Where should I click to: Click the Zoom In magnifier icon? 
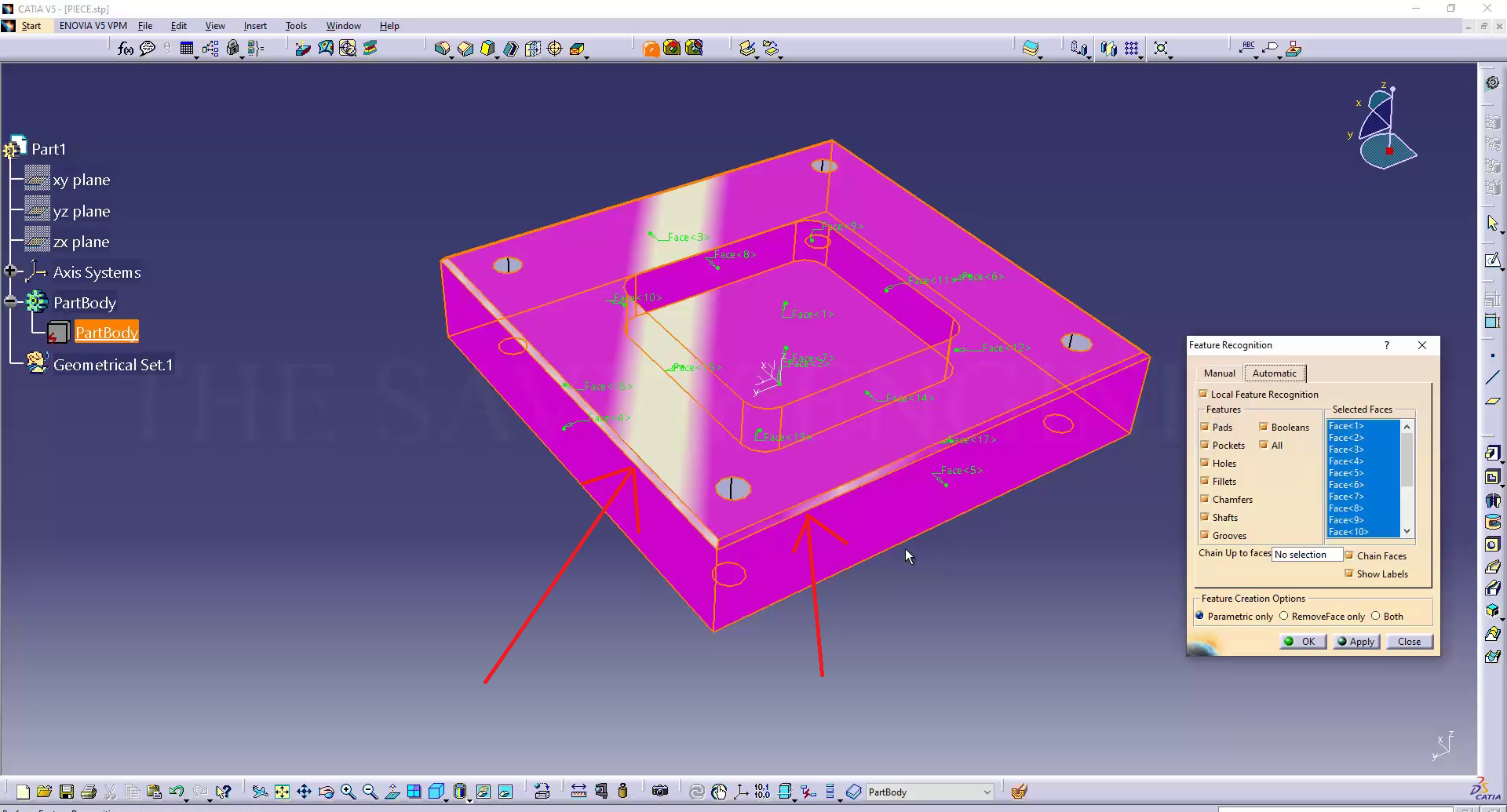coord(348,792)
